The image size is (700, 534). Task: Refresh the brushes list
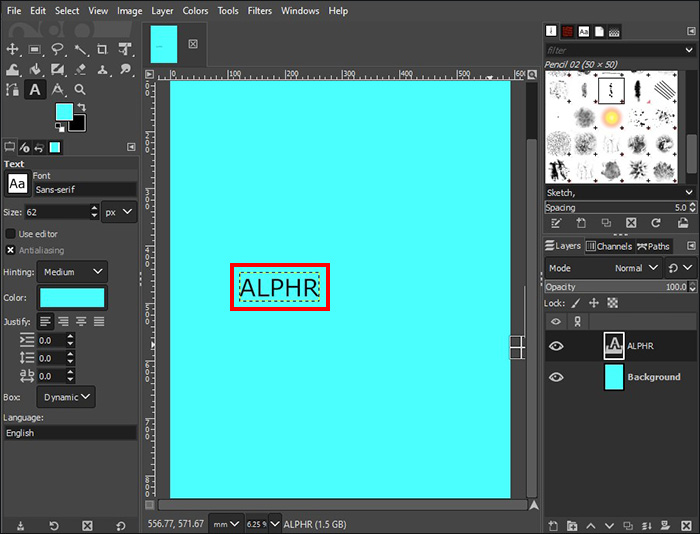[656, 223]
